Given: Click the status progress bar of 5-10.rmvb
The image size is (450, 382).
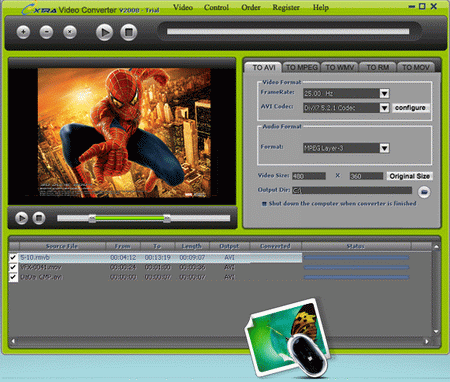Looking at the screenshot, I should pos(356,257).
